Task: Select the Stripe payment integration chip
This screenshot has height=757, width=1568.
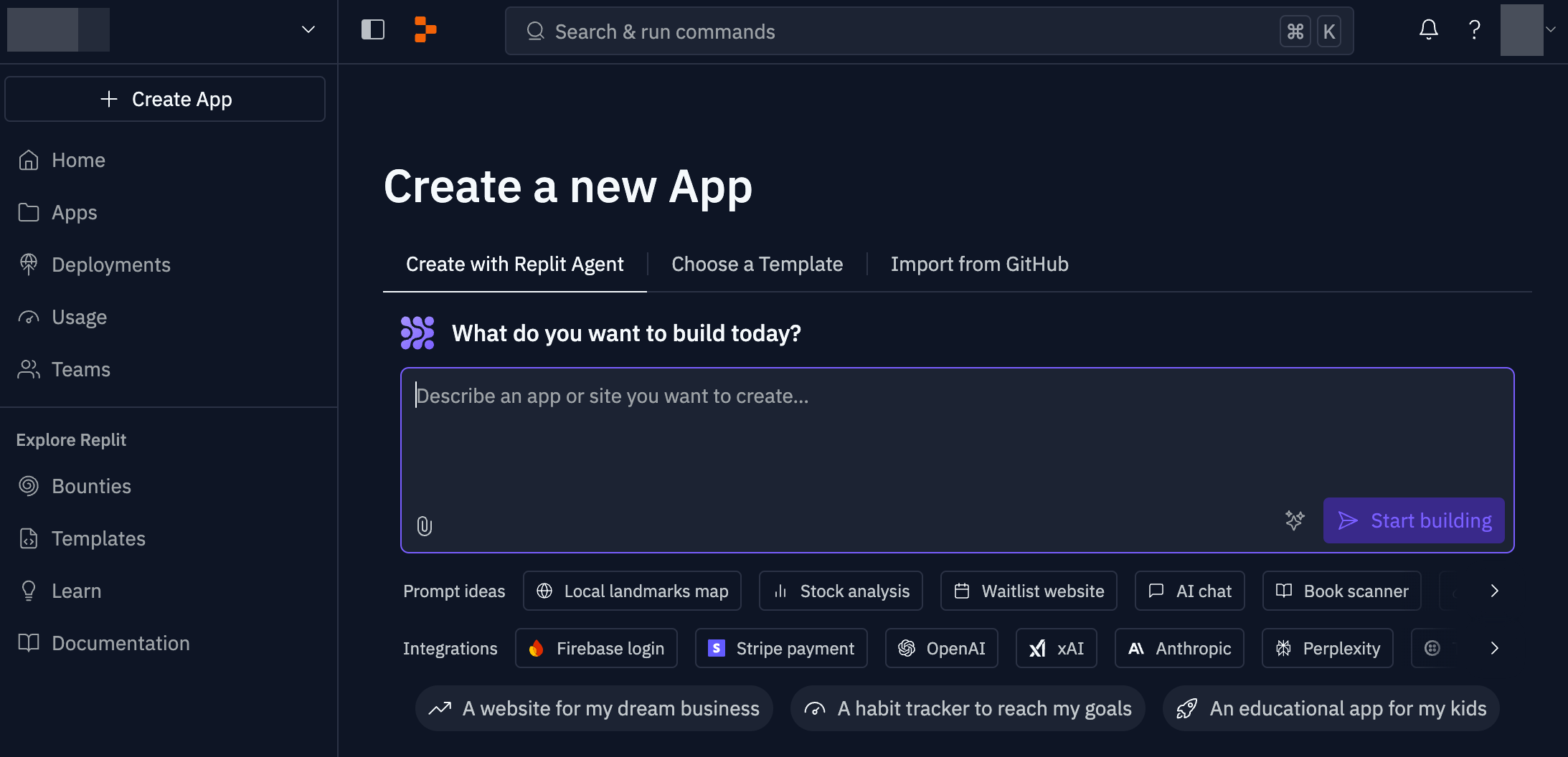Action: pyautogui.click(x=781, y=648)
